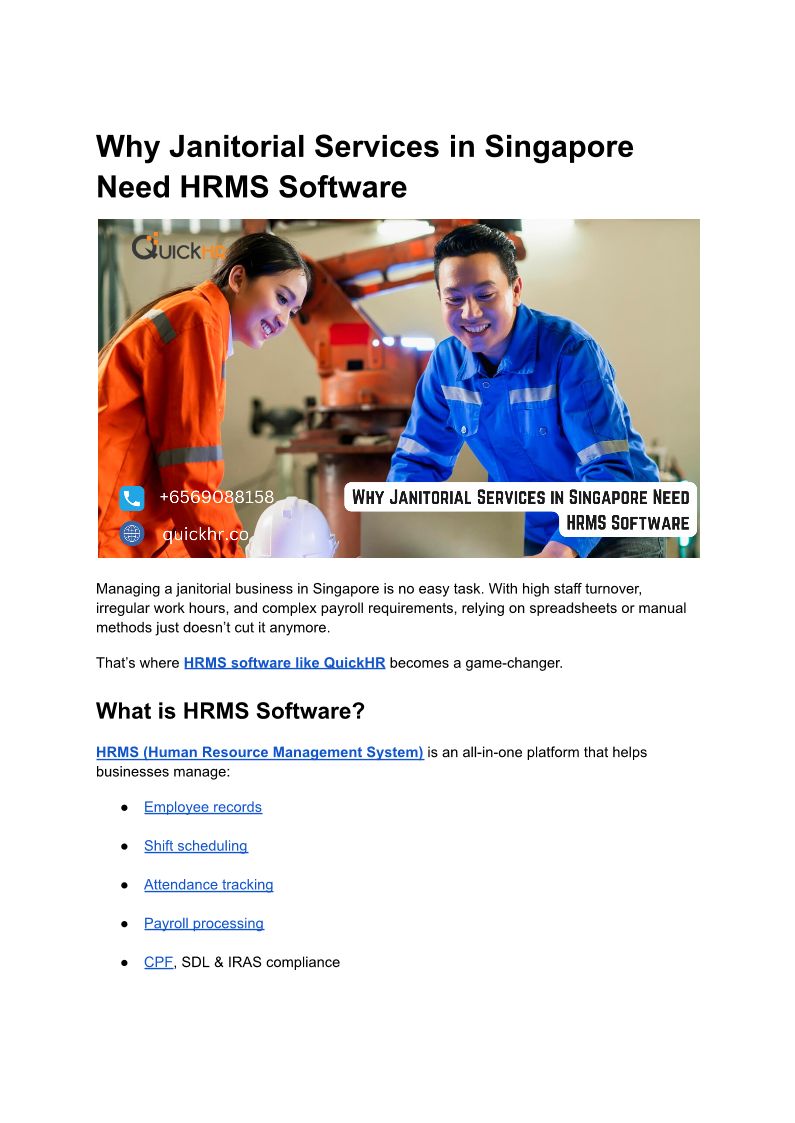Click the main title 'Why Janitorial Services in Singapore'
The height and width of the screenshot is (1123, 795).
pyautogui.click(x=364, y=147)
